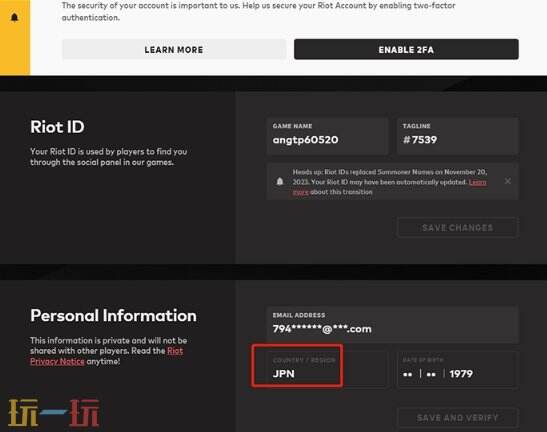Open the Learn more link about transition
The image size is (547, 432).
[x=477, y=182]
